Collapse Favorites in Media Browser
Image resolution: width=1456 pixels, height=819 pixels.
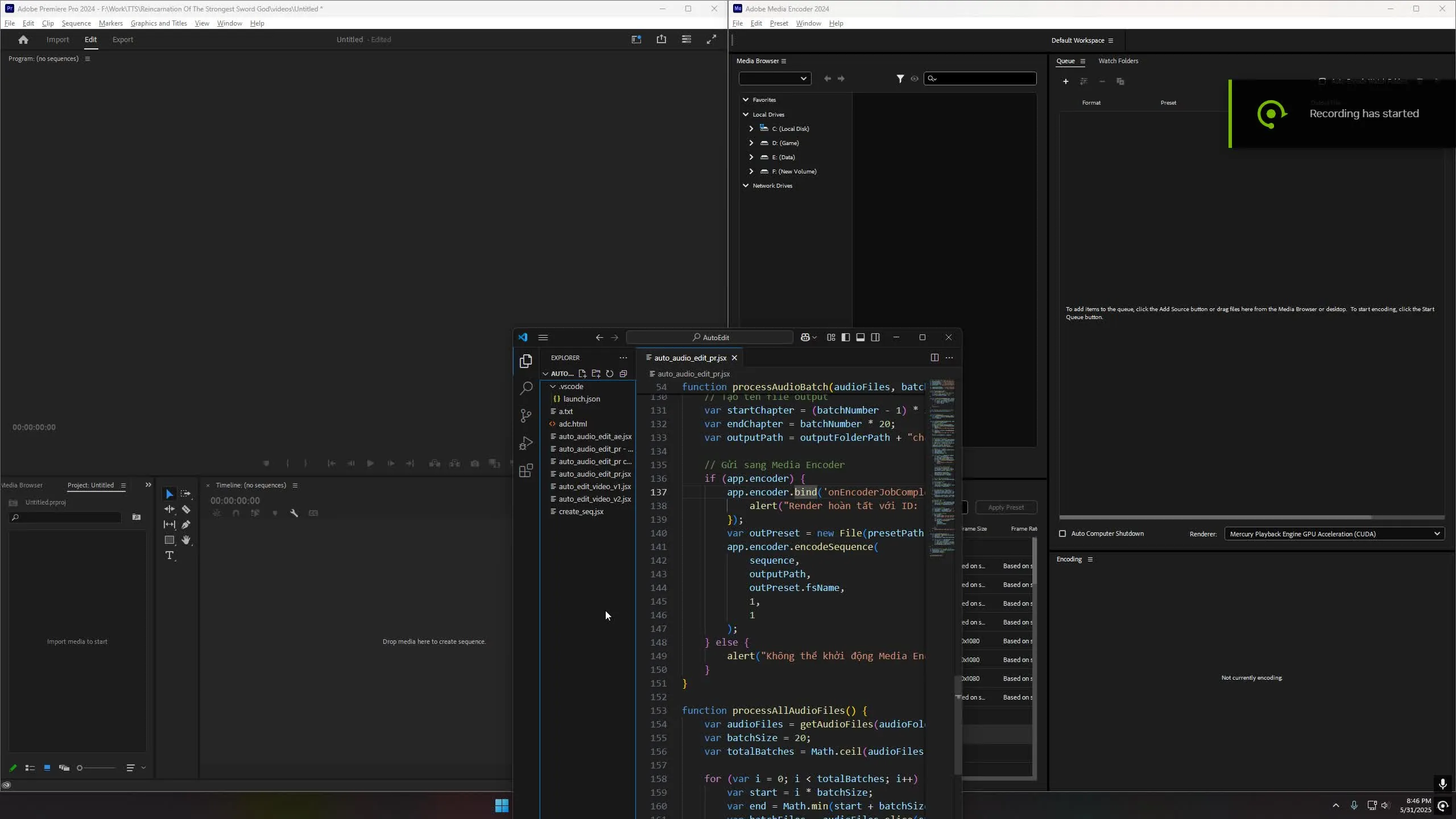[746, 100]
